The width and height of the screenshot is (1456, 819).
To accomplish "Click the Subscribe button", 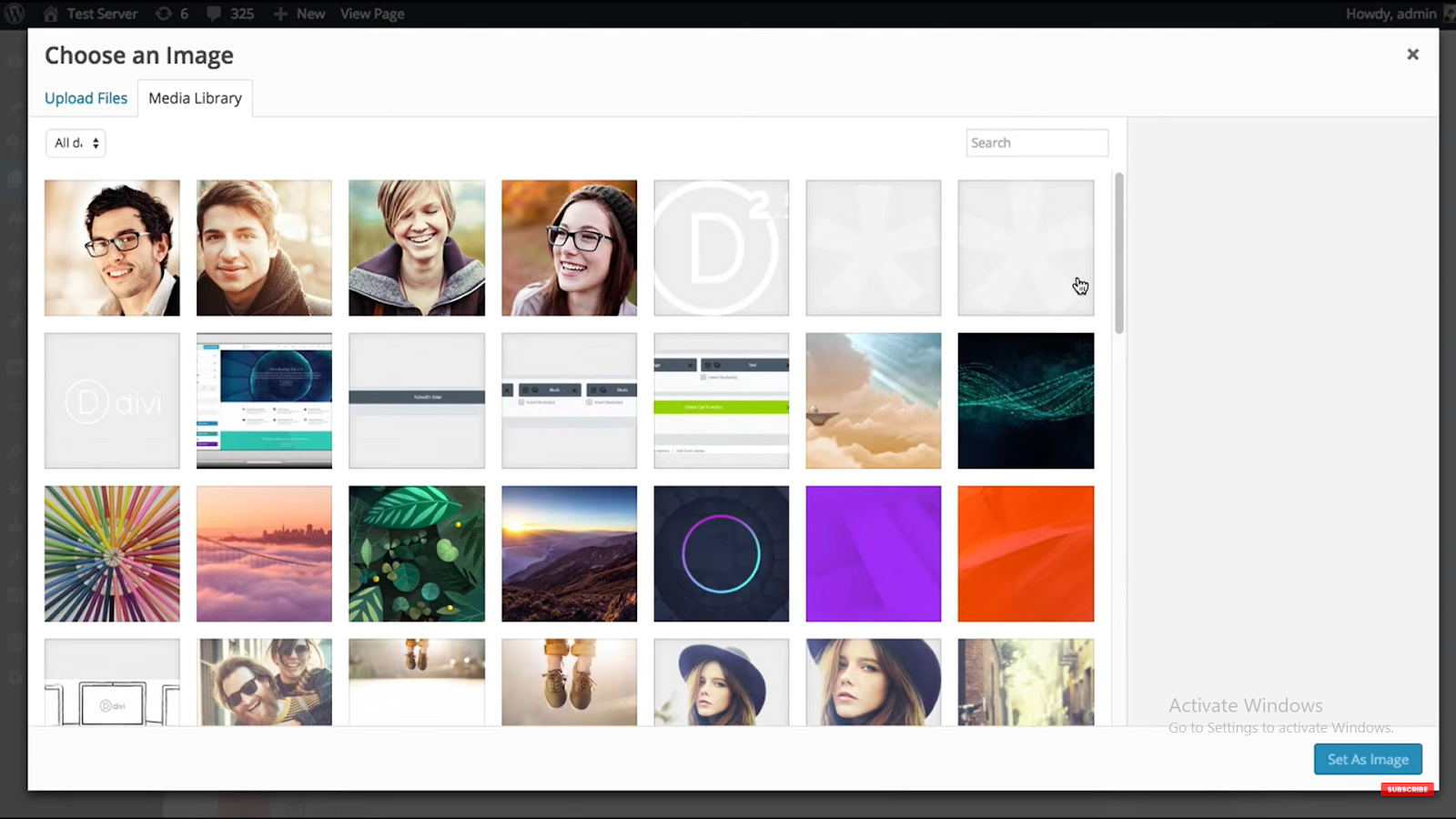I will 1407,789.
